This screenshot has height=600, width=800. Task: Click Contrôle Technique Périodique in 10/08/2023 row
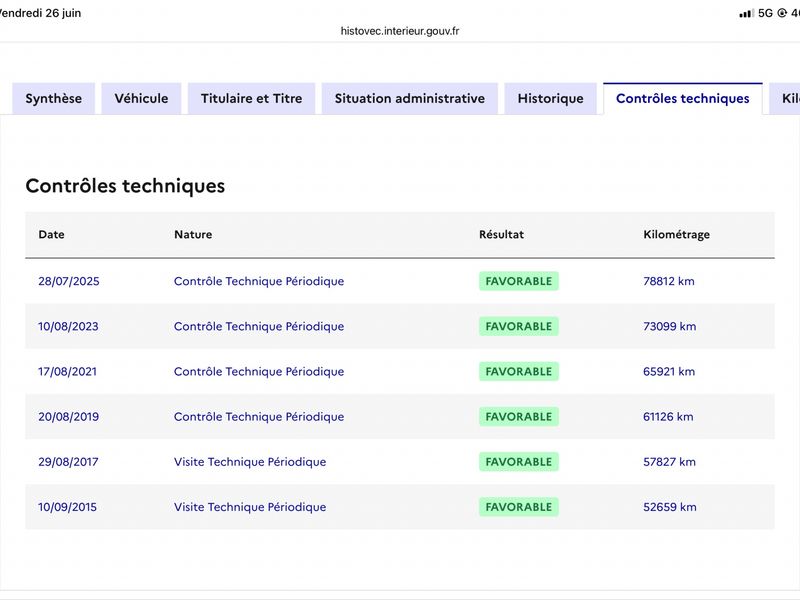(x=259, y=327)
